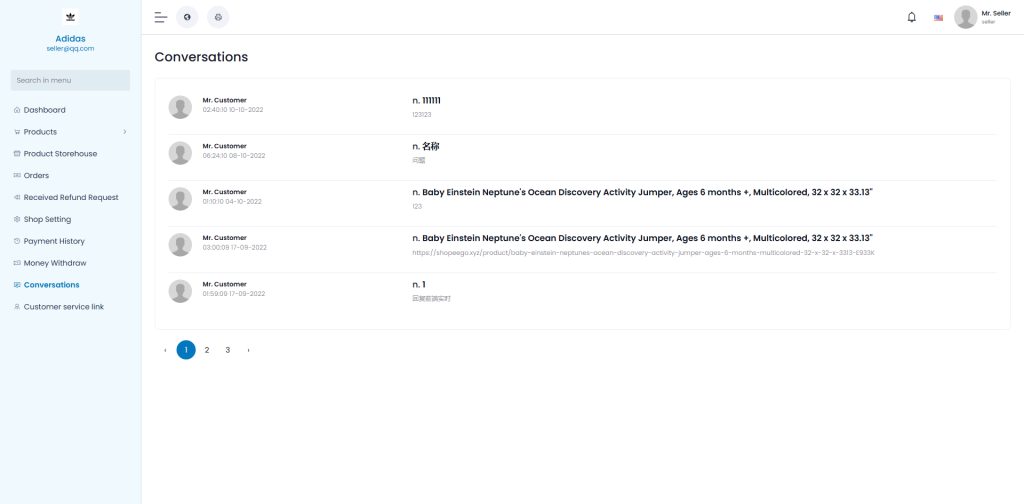
Task: Open Payment History in sidebar
Action: (x=54, y=241)
